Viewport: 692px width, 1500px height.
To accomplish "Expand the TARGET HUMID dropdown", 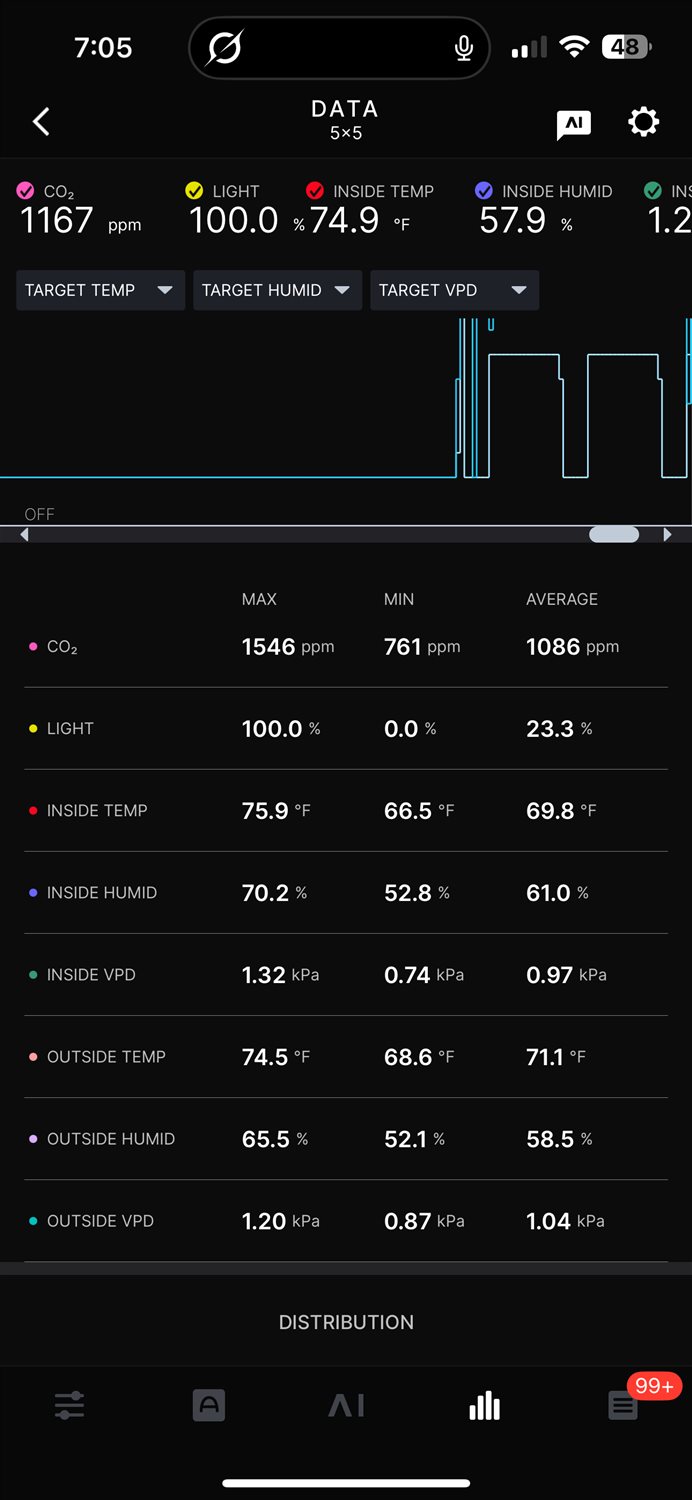I will click(277, 290).
